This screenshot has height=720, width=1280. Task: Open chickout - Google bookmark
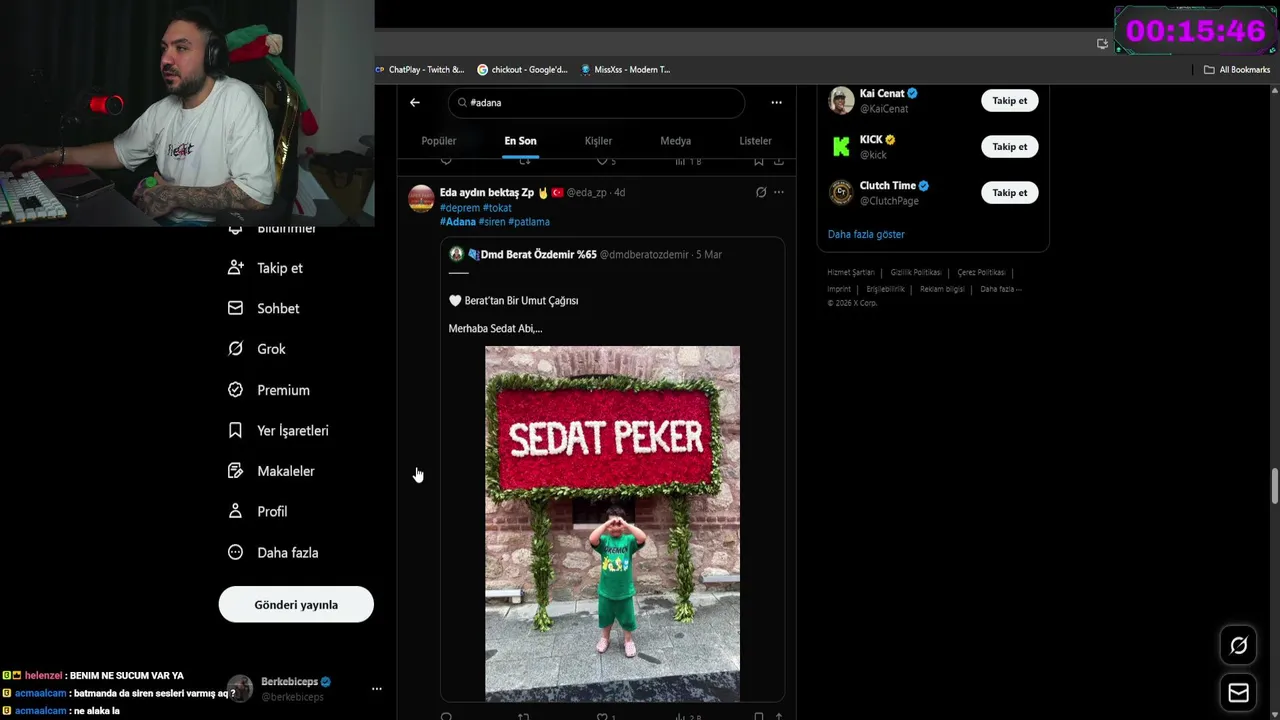[x=522, y=70]
